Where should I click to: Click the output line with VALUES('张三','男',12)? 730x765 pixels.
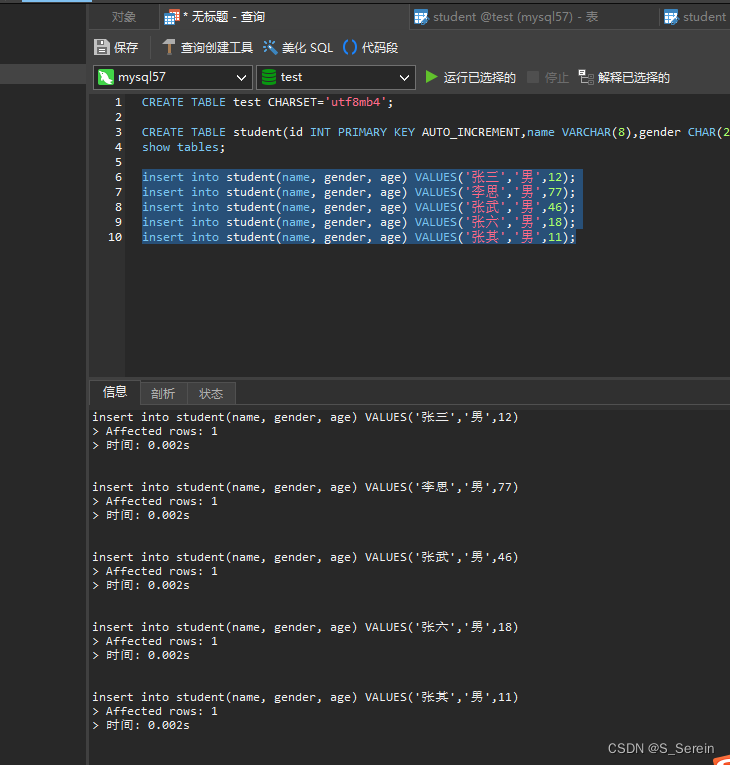pyautogui.click(x=305, y=417)
